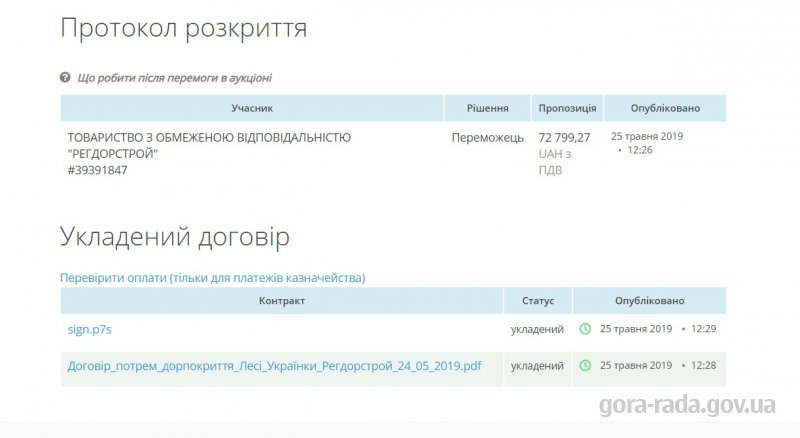Select the 'Учасник' column header
The height and width of the screenshot is (438, 800).
(x=252, y=108)
